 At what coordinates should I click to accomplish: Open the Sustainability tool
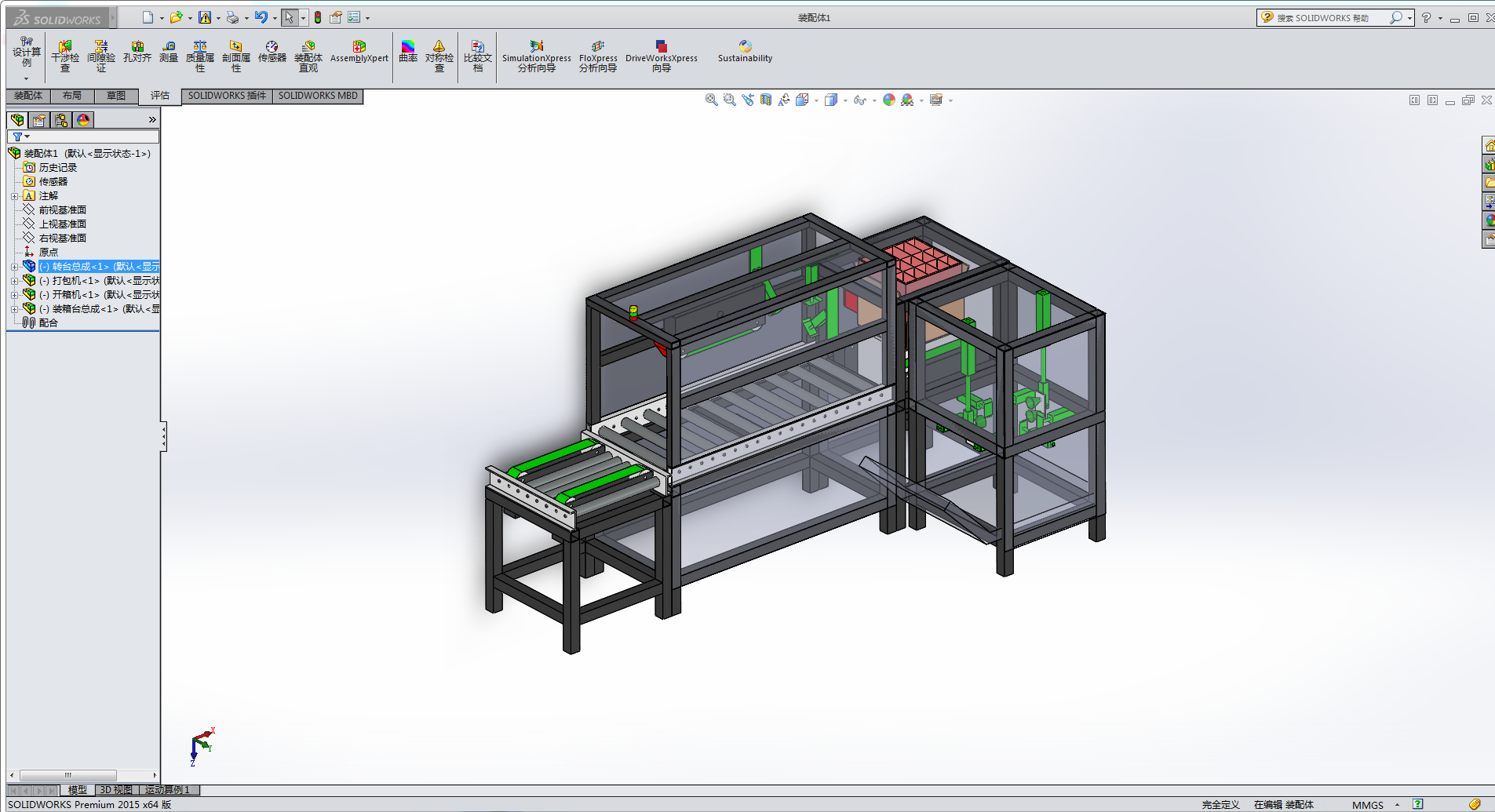[x=745, y=52]
